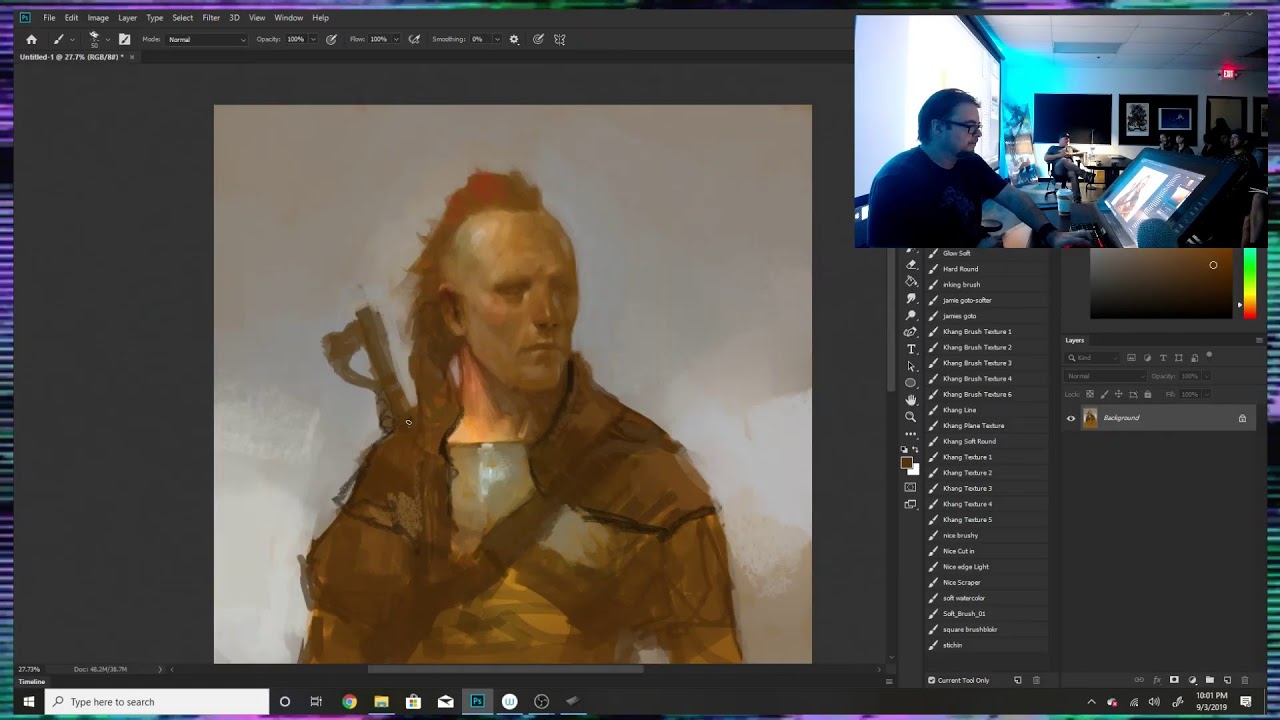The width and height of the screenshot is (1280, 720).
Task: Toggle filter for pixel layers icon
Action: 1131,358
